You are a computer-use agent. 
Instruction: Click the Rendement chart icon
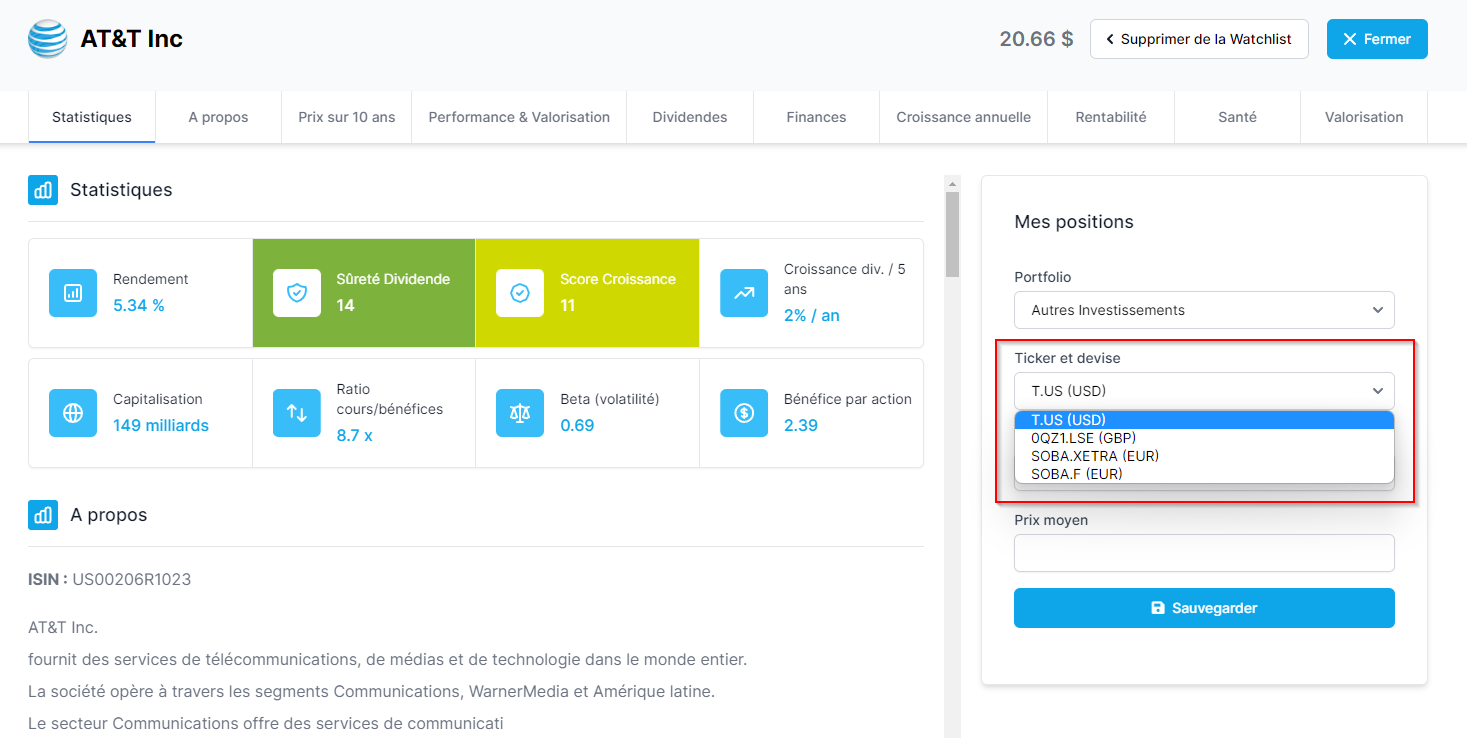pos(73,293)
